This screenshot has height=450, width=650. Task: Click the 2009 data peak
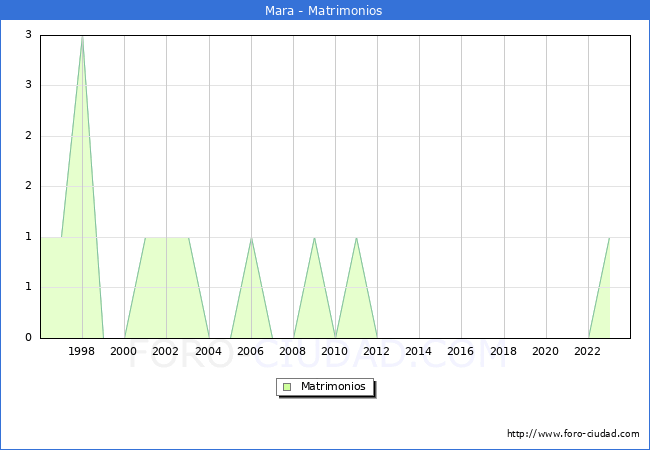pos(314,238)
